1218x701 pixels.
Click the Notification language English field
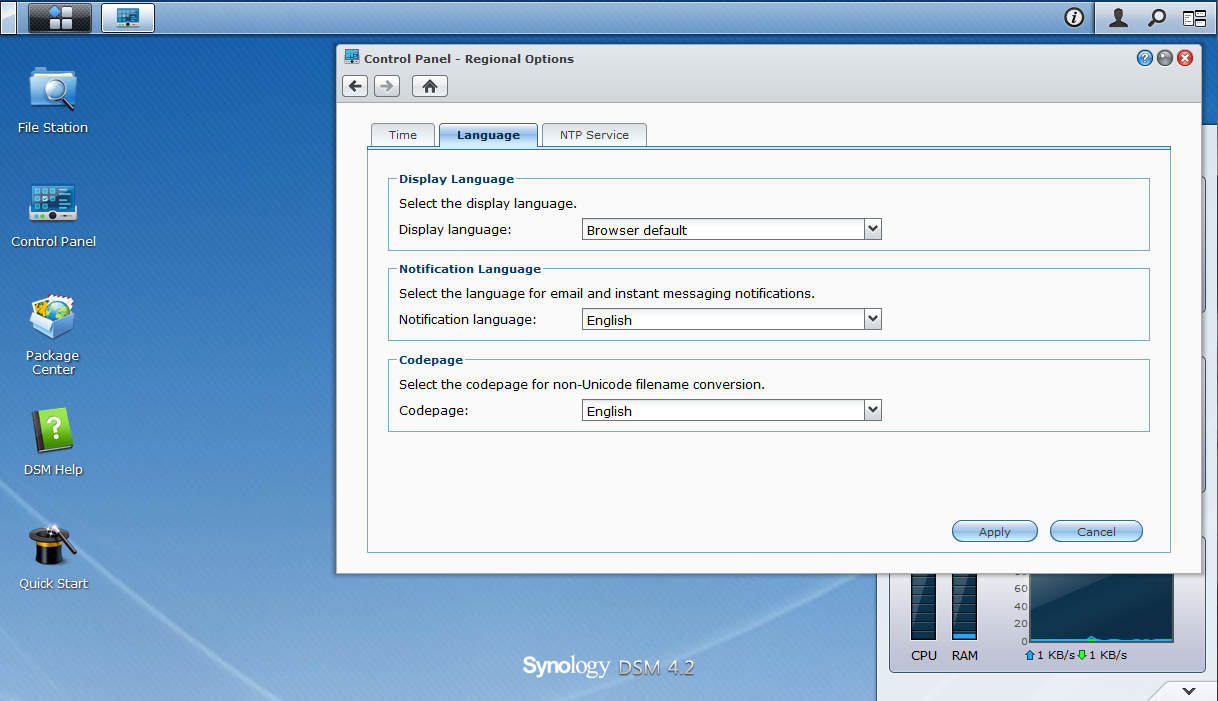tap(723, 320)
